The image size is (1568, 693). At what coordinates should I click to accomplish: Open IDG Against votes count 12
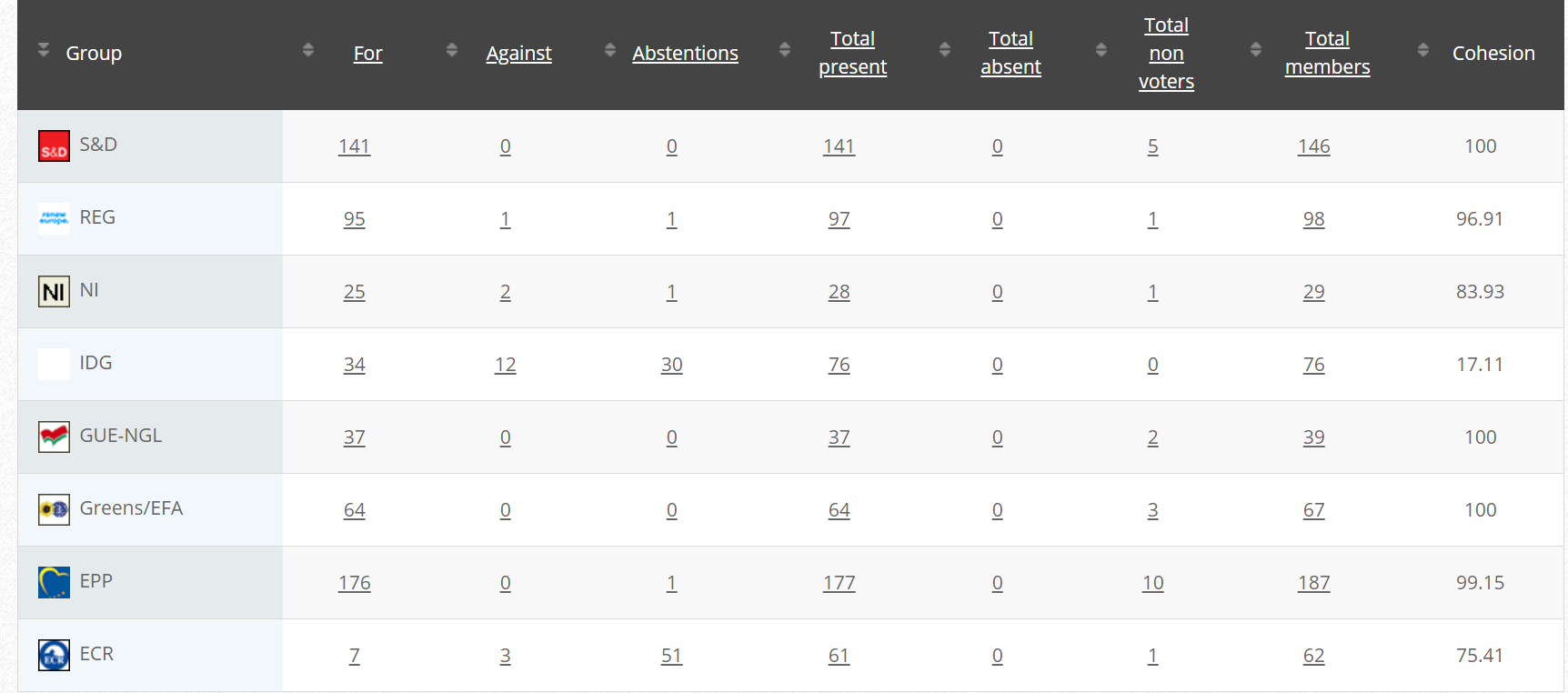pyautogui.click(x=506, y=365)
